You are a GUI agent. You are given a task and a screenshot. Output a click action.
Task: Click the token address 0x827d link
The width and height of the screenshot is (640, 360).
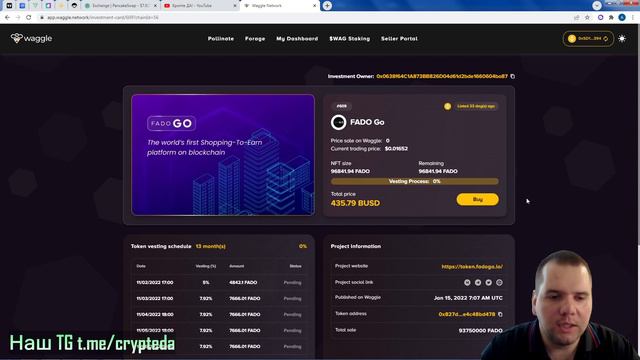point(467,314)
